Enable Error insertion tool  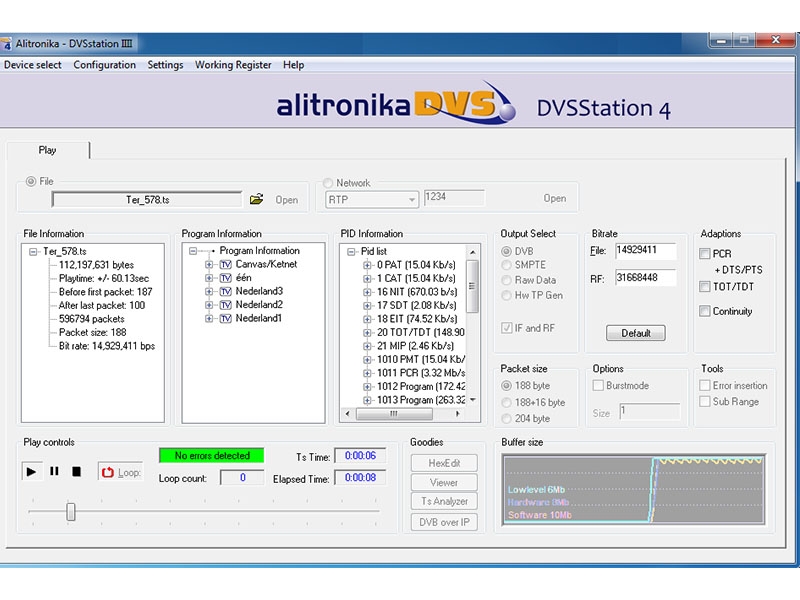point(705,385)
